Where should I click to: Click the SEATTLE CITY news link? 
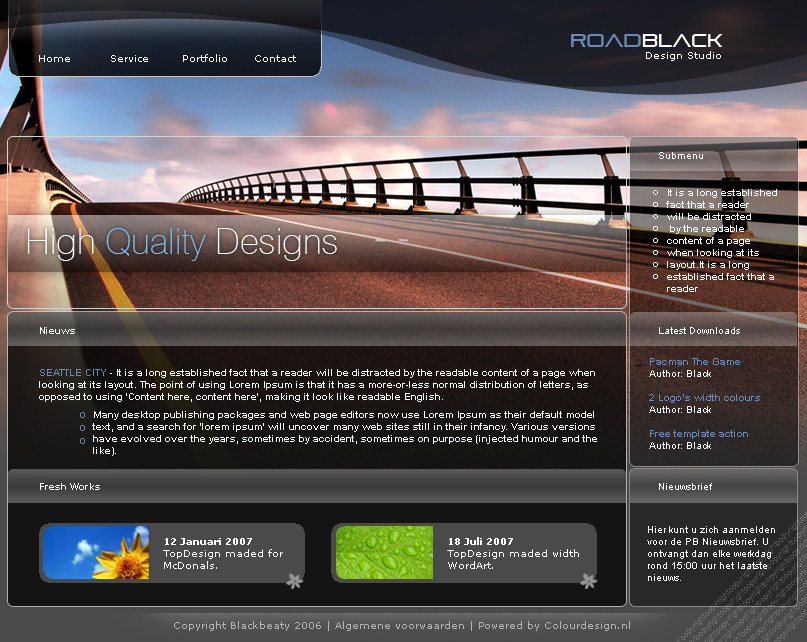click(73, 372)
